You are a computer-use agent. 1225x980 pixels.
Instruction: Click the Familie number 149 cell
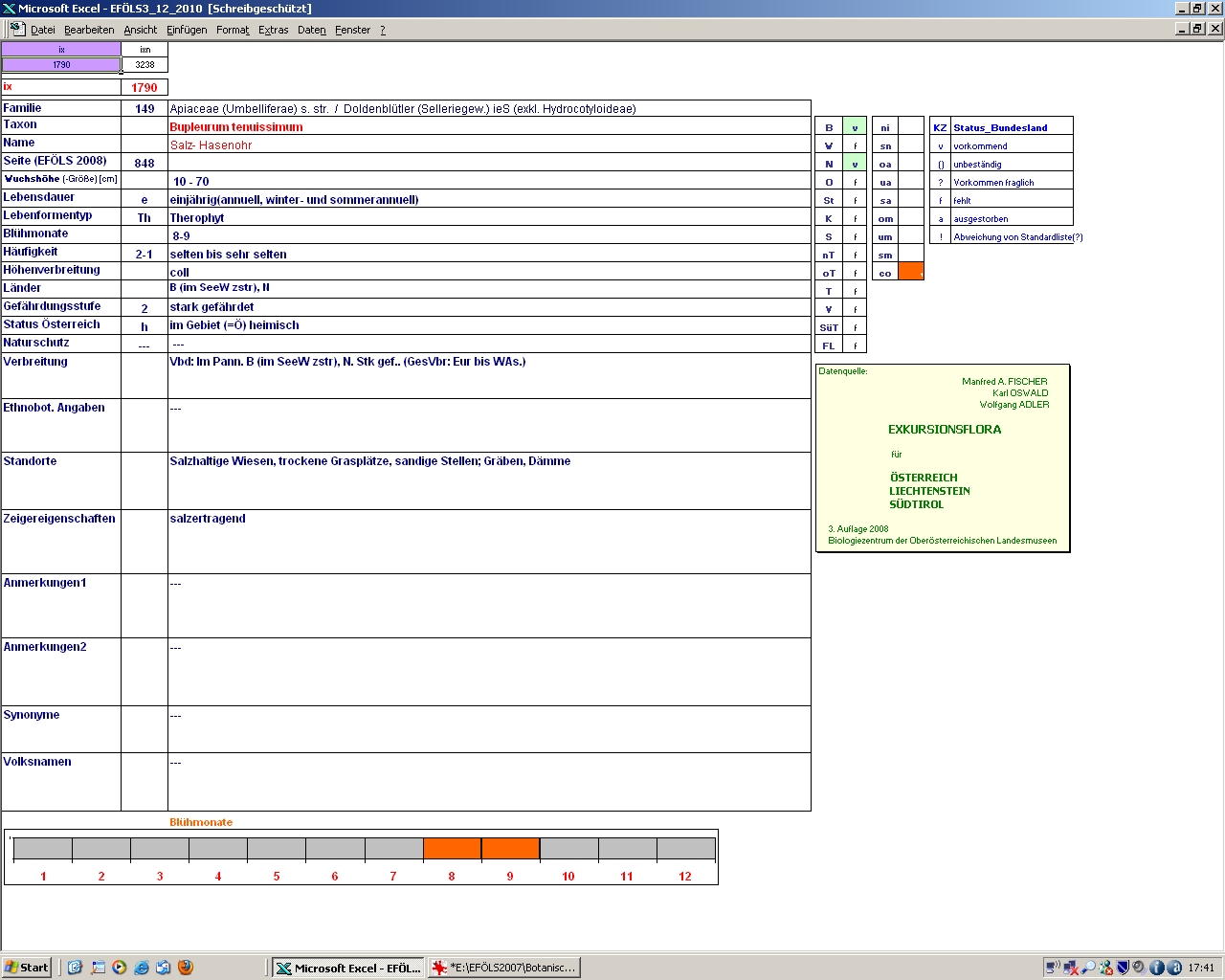coord(145,108)
